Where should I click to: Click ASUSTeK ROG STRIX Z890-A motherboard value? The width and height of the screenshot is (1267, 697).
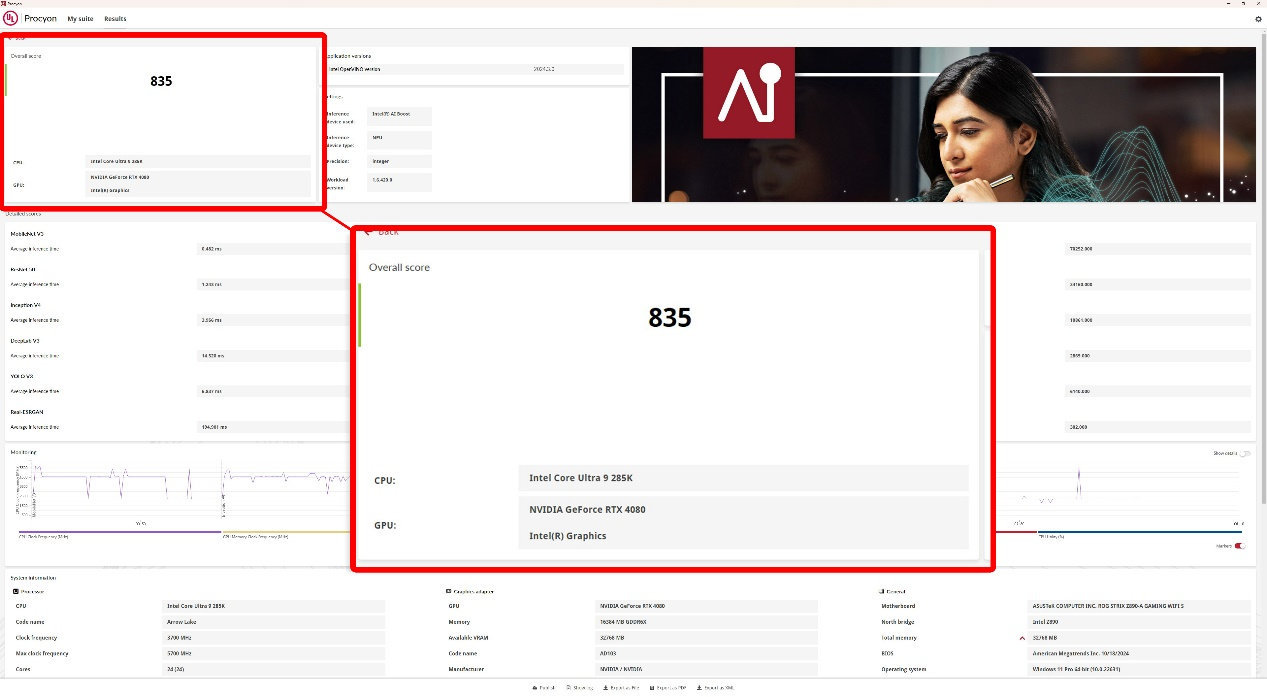[1140, 606]
